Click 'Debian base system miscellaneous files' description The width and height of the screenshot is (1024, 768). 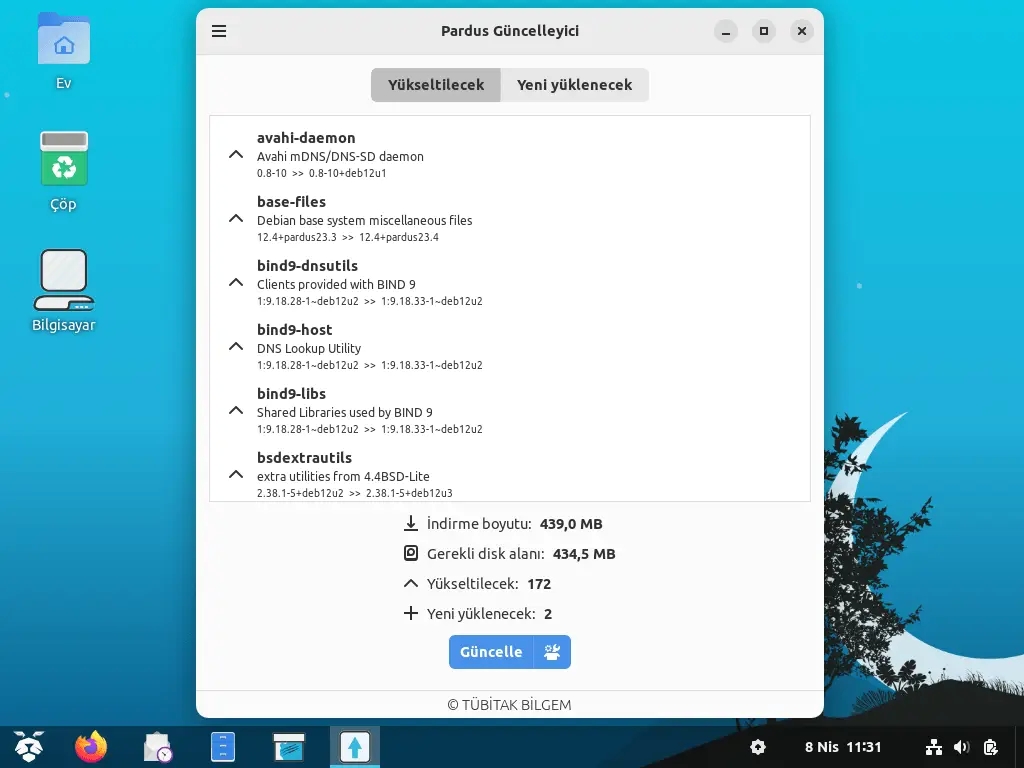click(x=364, y=221)
